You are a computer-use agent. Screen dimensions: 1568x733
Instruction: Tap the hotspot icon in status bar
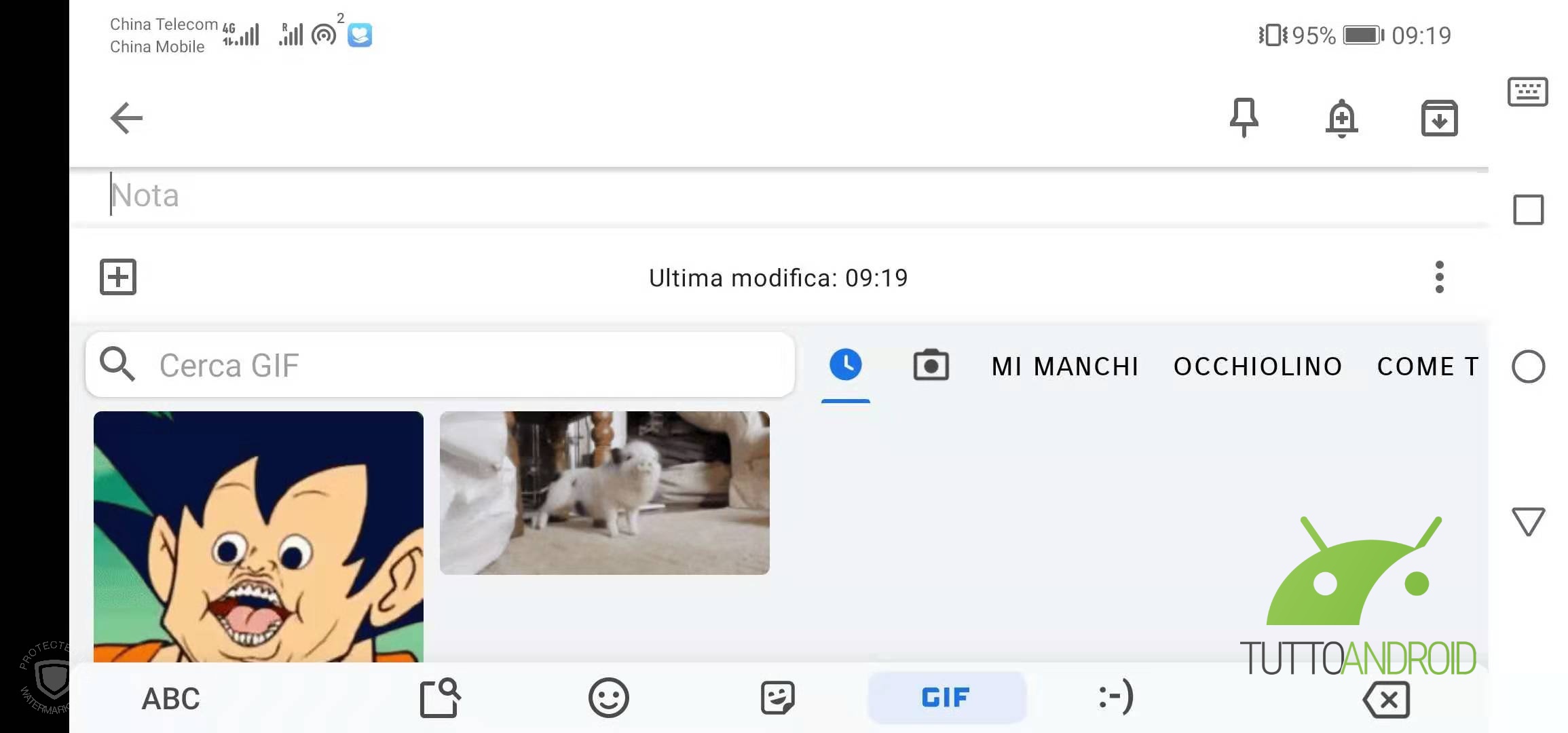(323, 34)
